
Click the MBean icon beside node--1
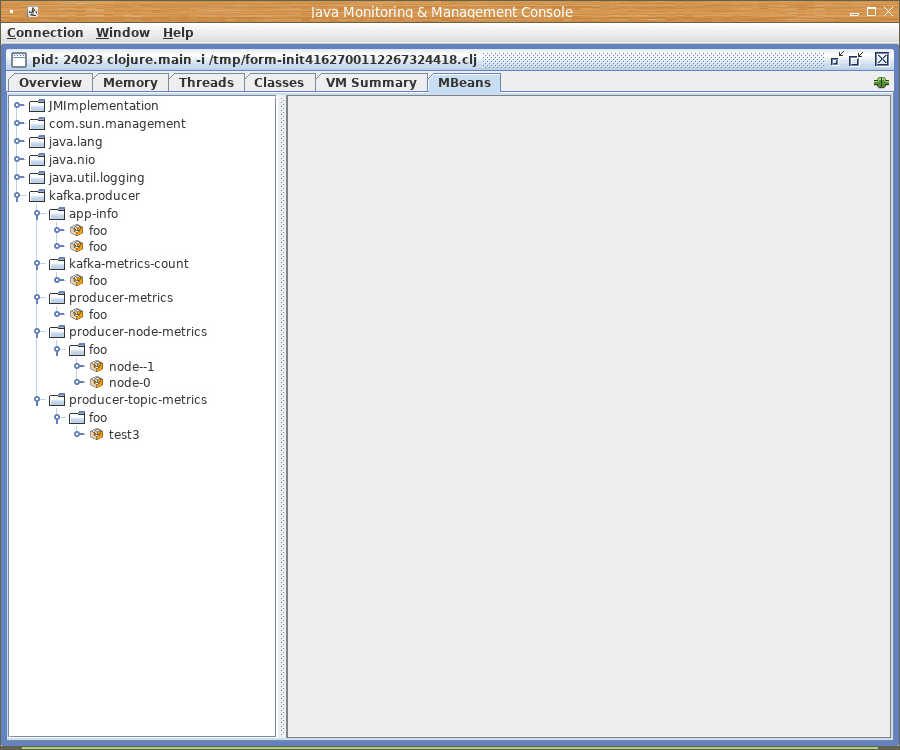tap(96, 366)
